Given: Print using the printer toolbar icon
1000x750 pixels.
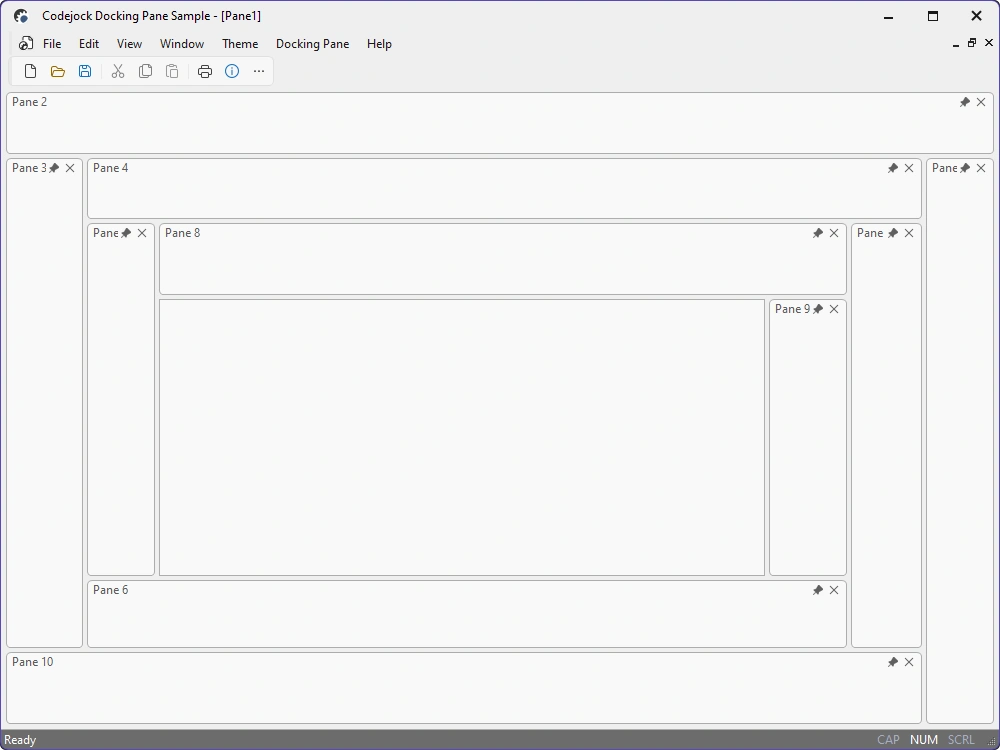Looking at the screenshot, I should click(x=205, y=71).
